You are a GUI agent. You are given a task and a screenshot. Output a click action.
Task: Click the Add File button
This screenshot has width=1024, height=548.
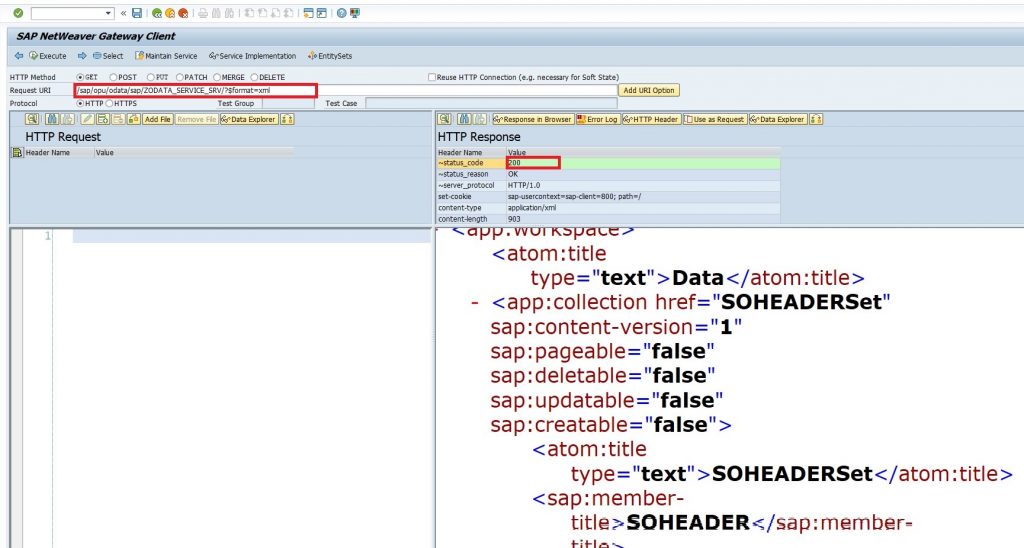157,120
